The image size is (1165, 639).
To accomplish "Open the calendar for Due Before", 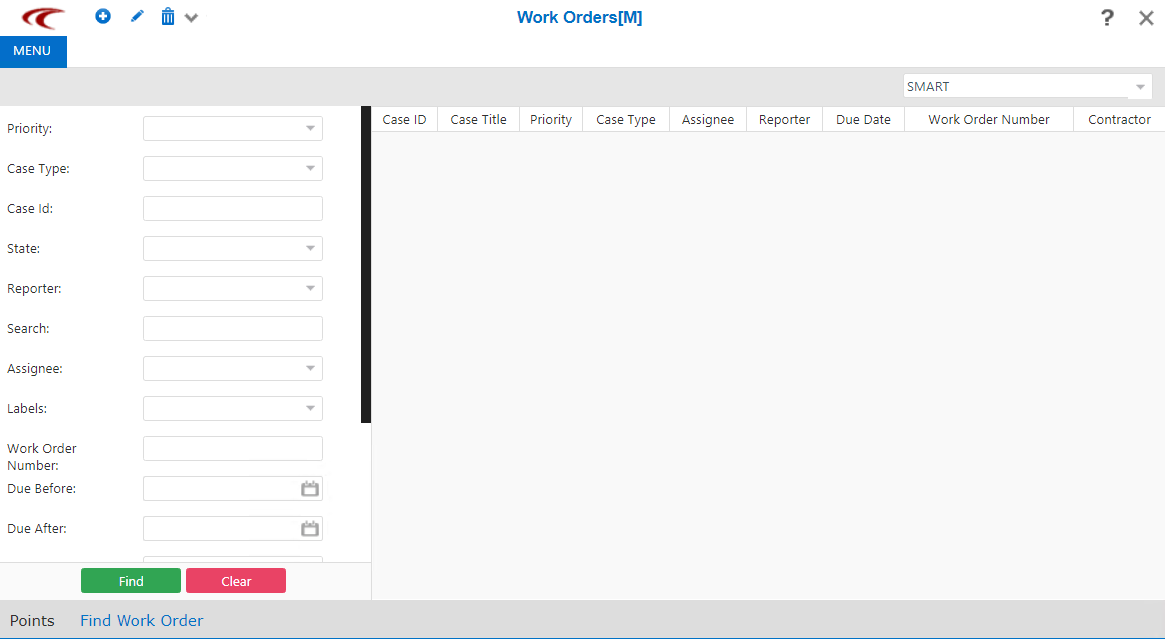I will 310,488.
